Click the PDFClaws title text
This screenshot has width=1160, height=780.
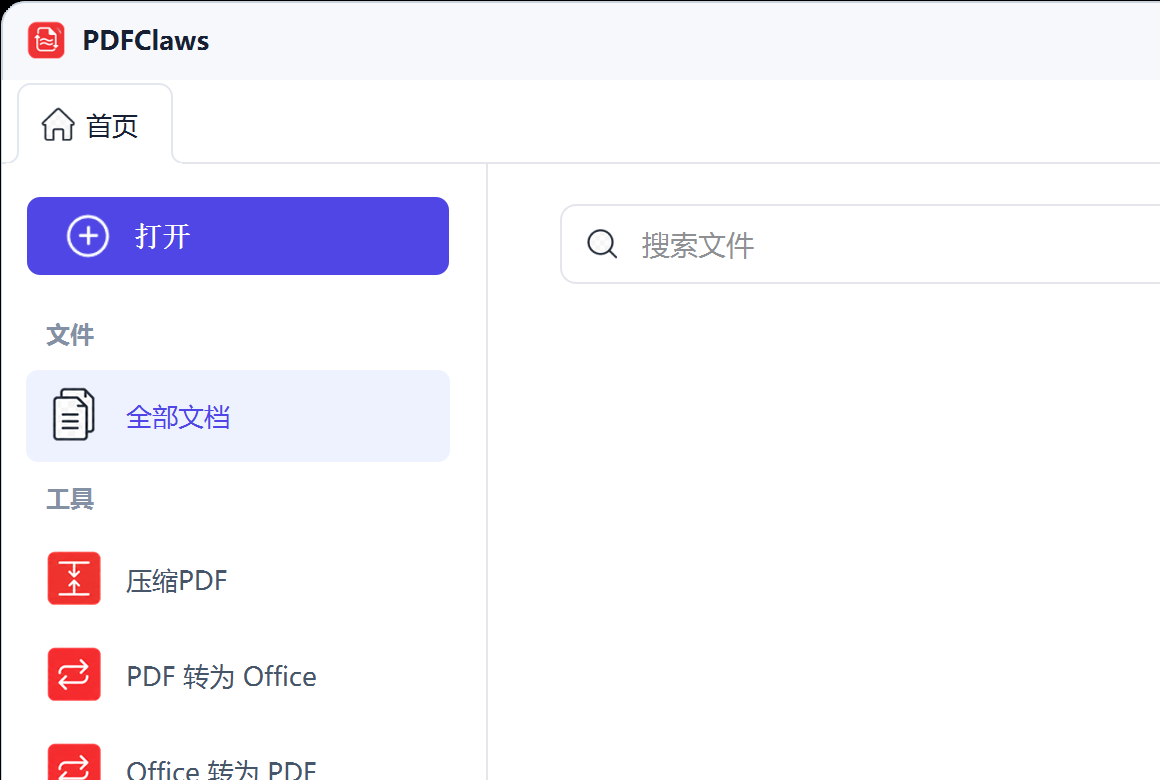coord(146,41)
